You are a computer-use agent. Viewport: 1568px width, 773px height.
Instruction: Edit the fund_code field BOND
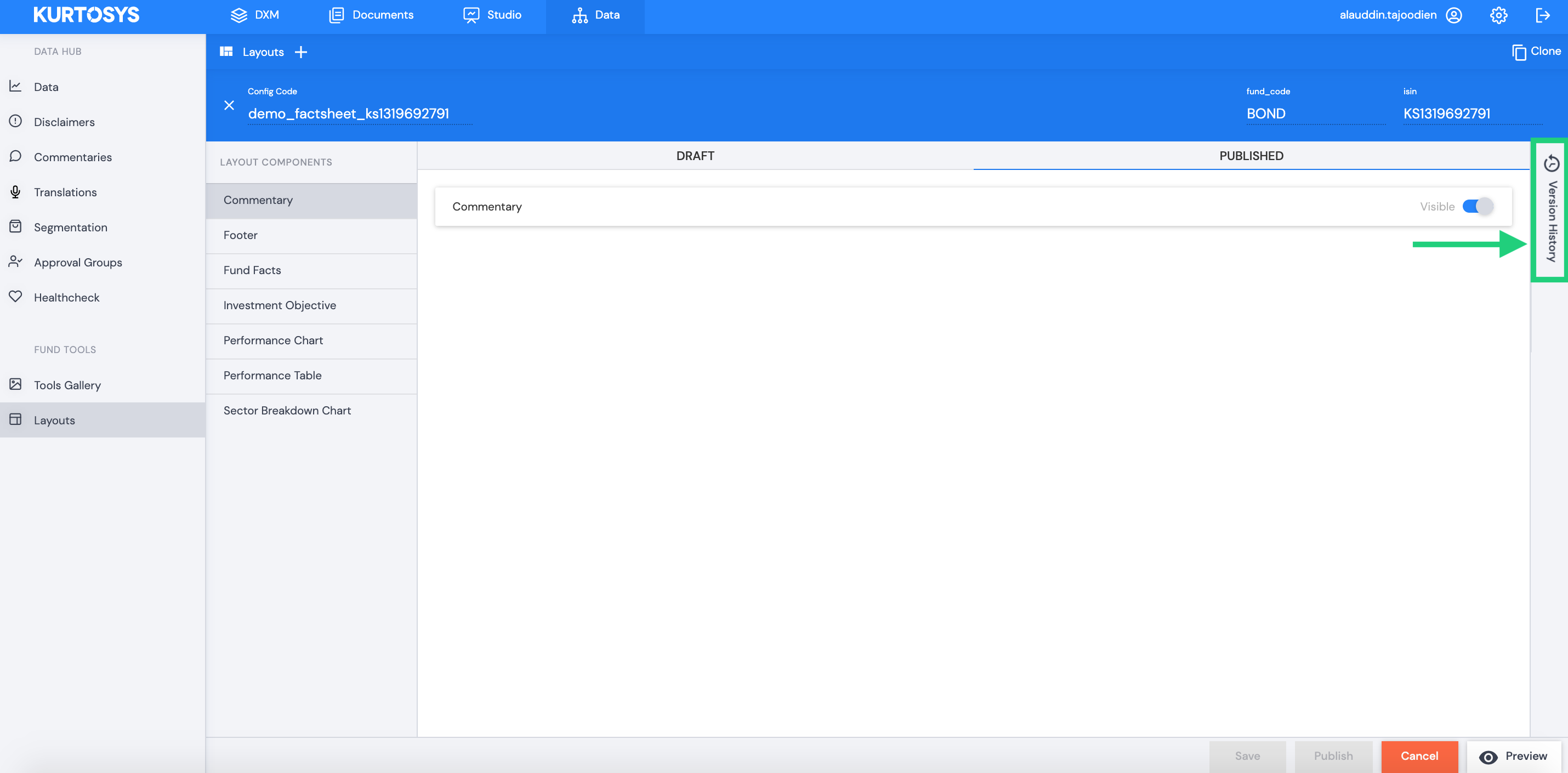(x=1315, y=114)
